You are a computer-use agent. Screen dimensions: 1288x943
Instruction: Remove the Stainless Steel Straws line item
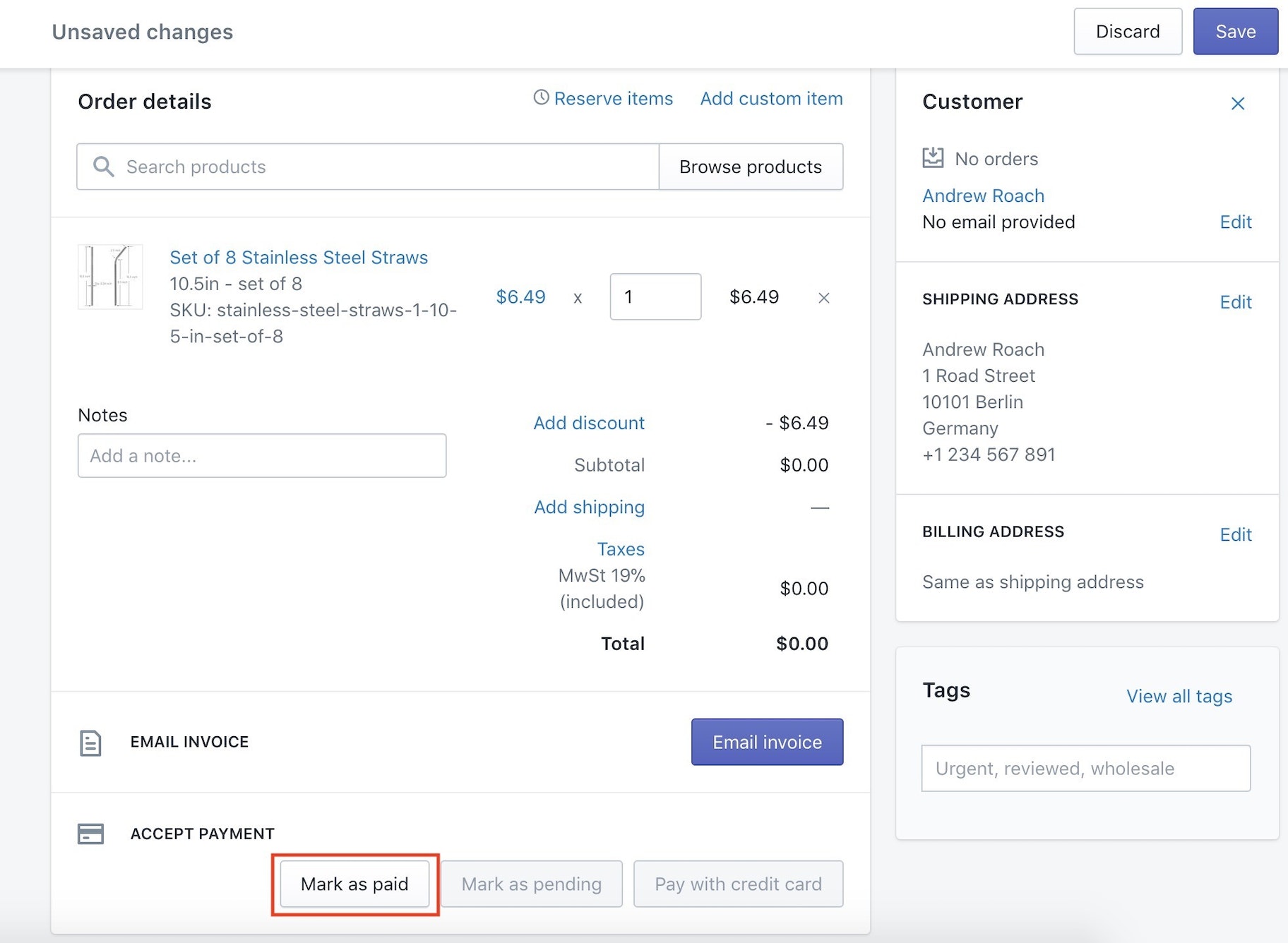(823, 298)
